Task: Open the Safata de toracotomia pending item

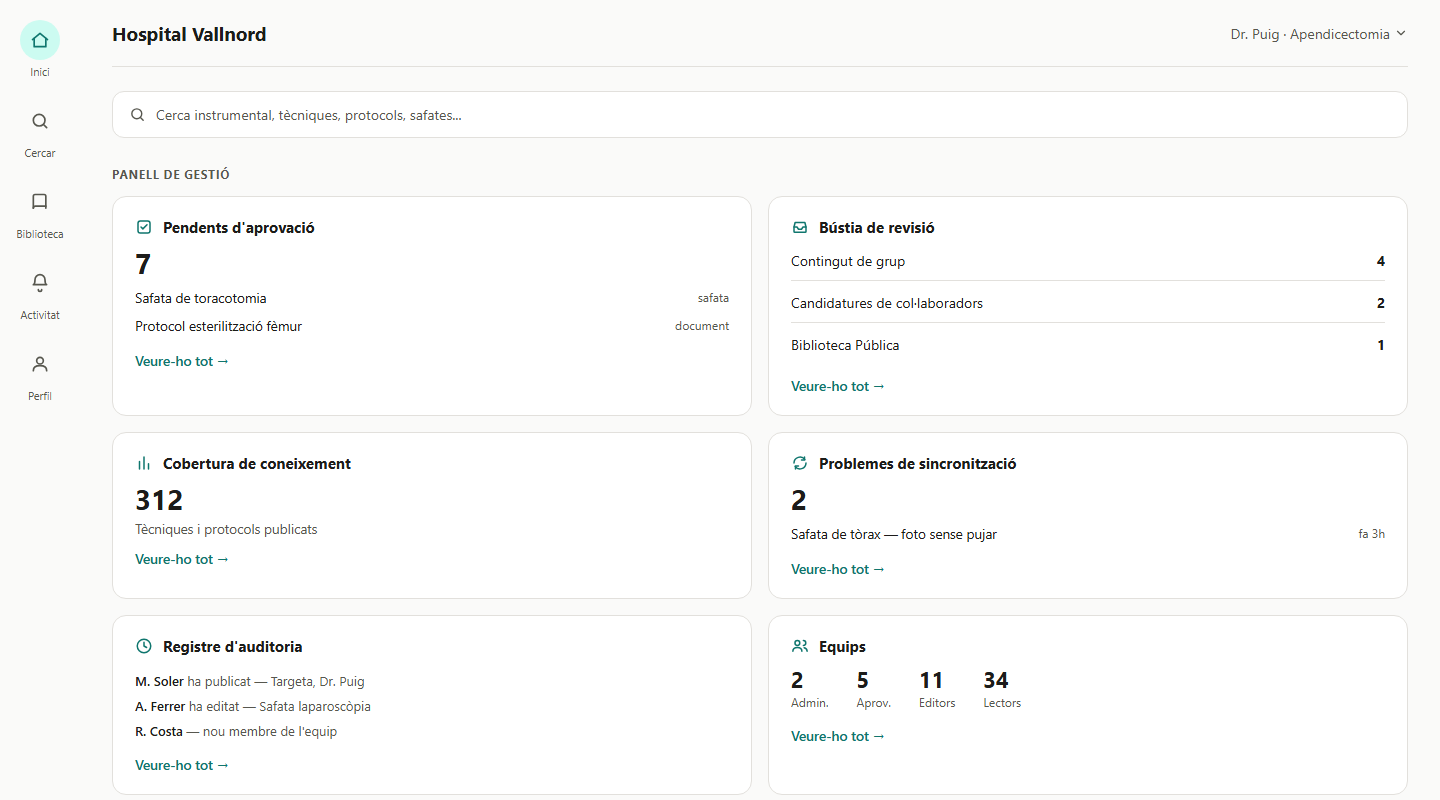Action: [x=432, y=298]
